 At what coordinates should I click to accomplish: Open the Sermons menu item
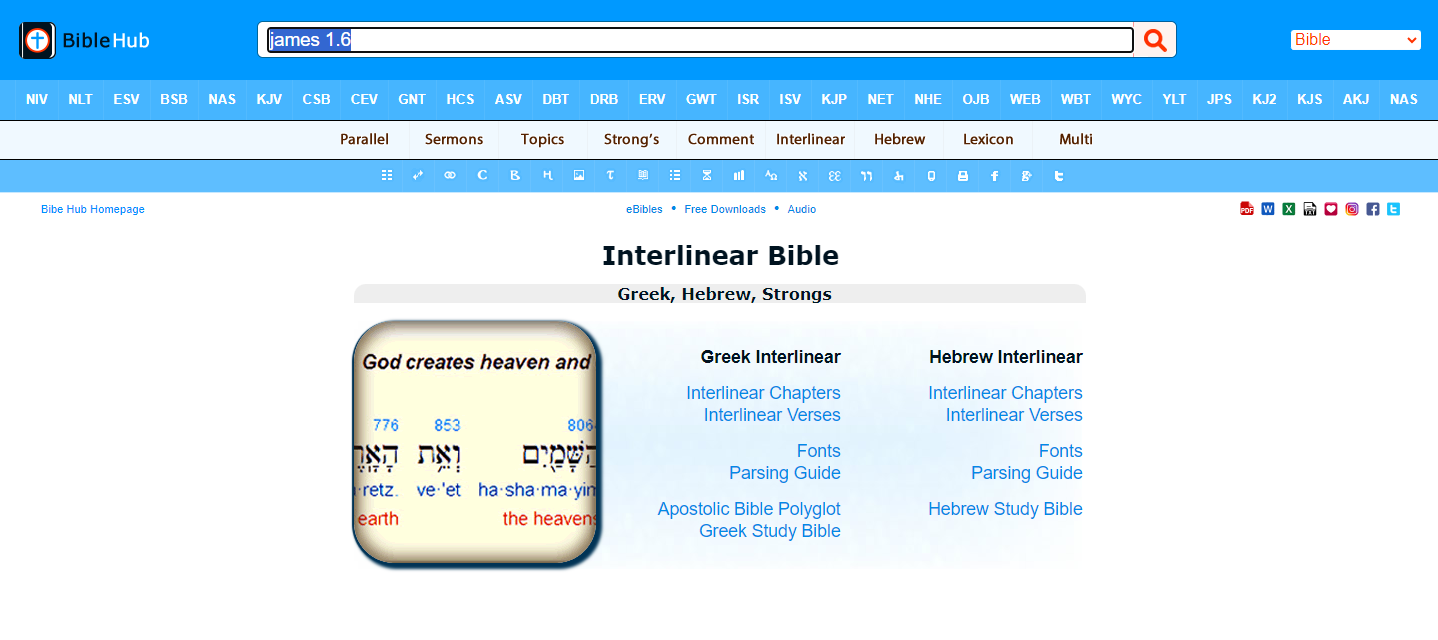click(x=454, y=139)
